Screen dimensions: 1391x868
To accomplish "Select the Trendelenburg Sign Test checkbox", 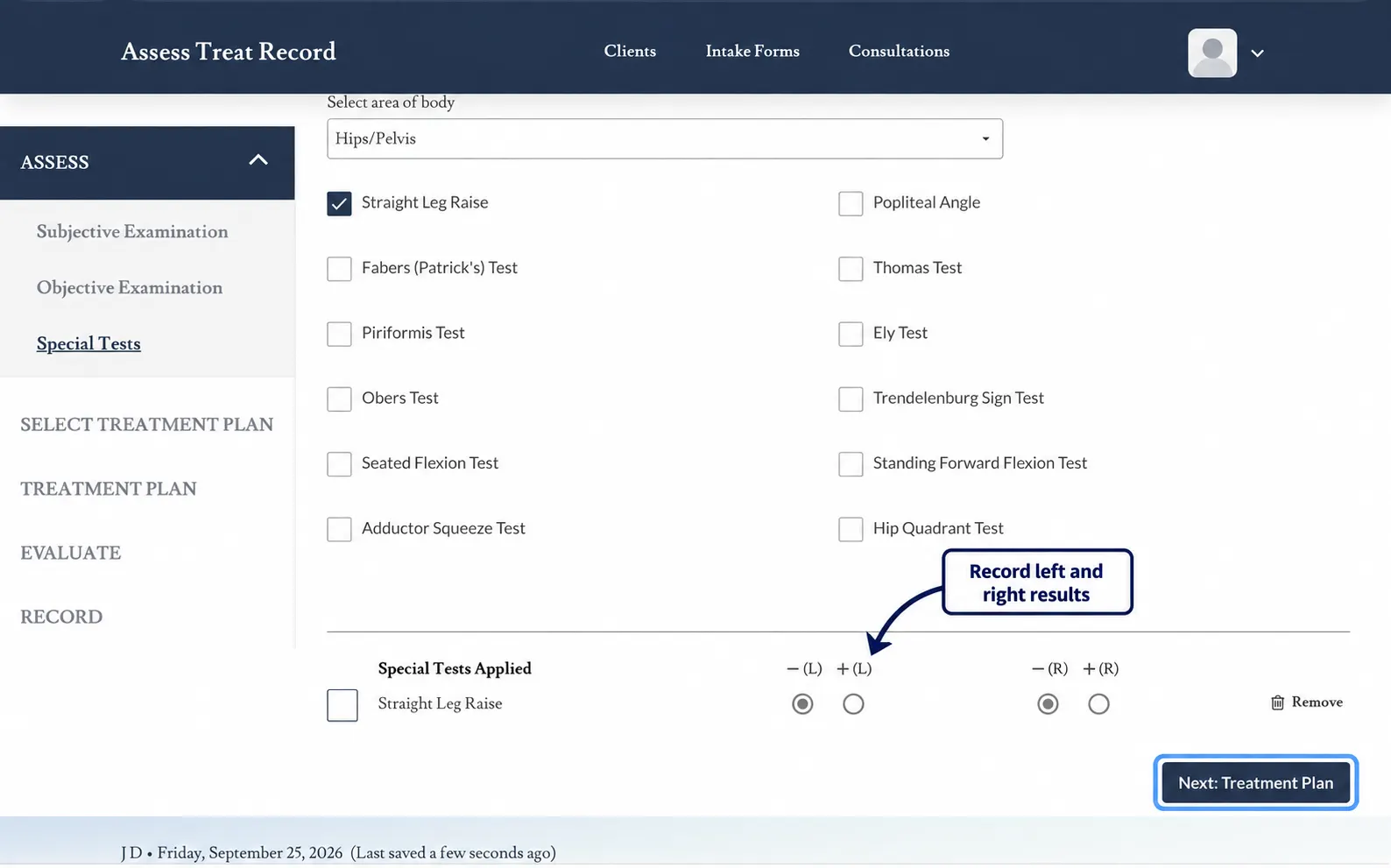I will tap(851, 399).
